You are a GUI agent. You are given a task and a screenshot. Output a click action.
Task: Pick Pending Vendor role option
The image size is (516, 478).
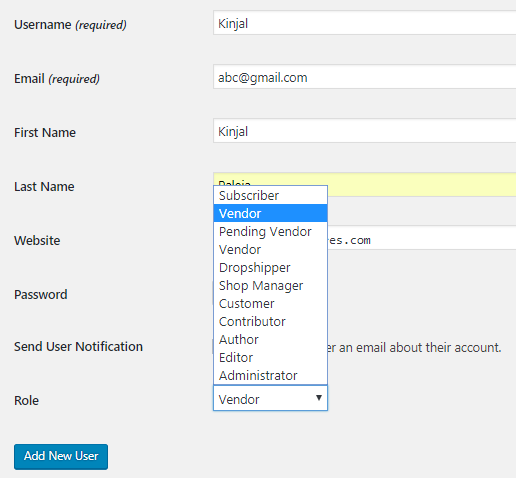(270, 231)
